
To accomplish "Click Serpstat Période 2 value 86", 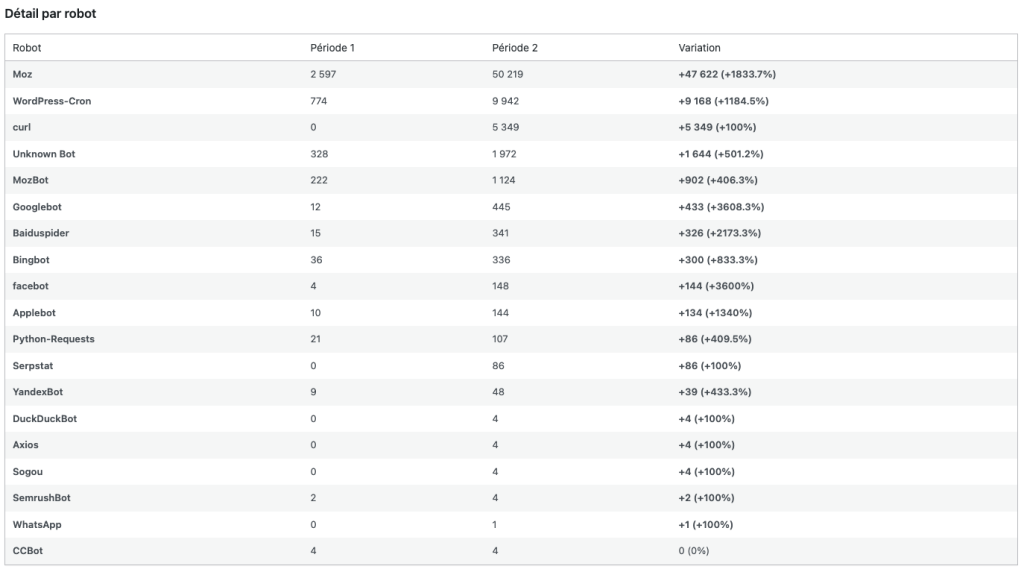I will (498, 366).
